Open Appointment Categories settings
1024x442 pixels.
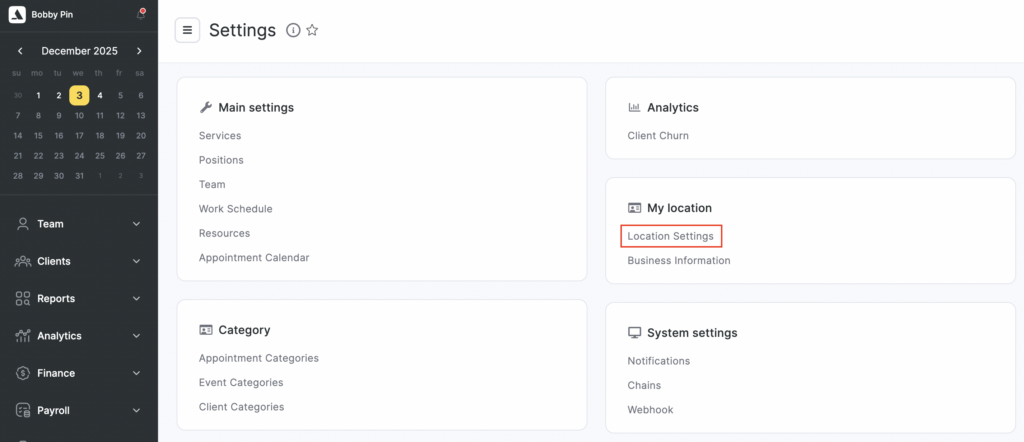click(x=258, y=358)
